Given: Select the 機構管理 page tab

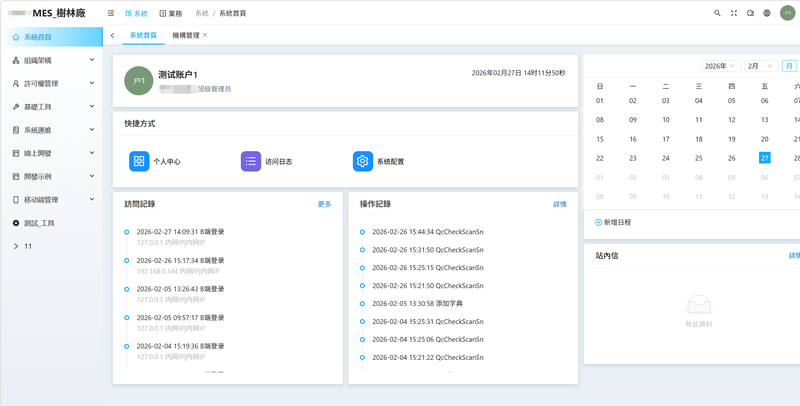Looking at the screenshot, I should pos(186,35).
